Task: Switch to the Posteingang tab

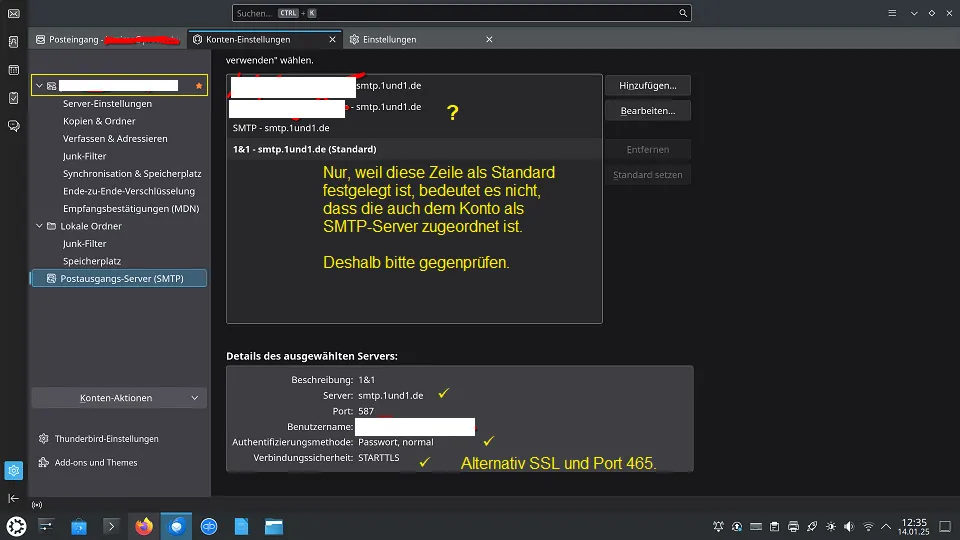Action: pos(108,39)
